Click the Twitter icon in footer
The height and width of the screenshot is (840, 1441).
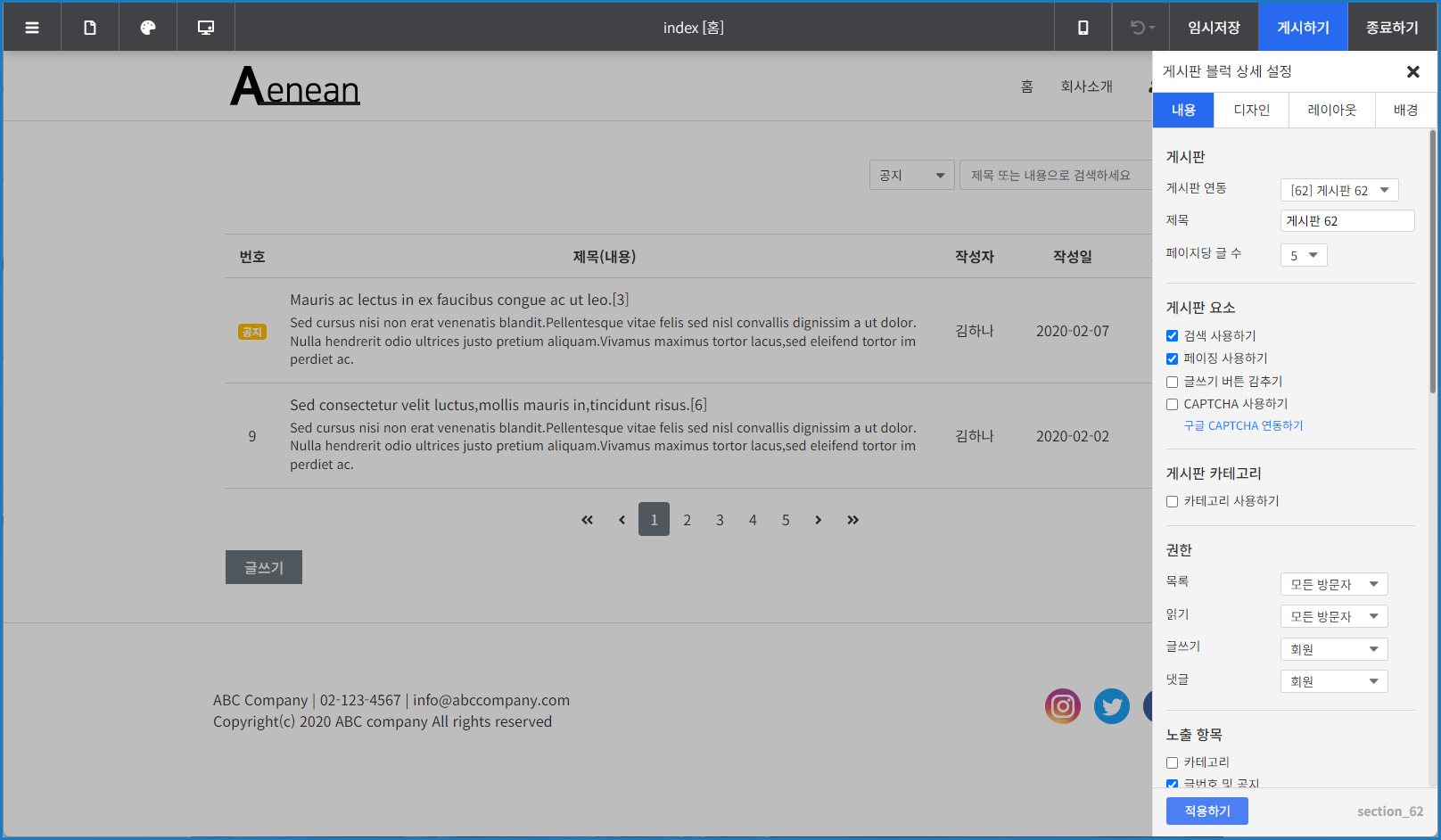click(1111, 706)
